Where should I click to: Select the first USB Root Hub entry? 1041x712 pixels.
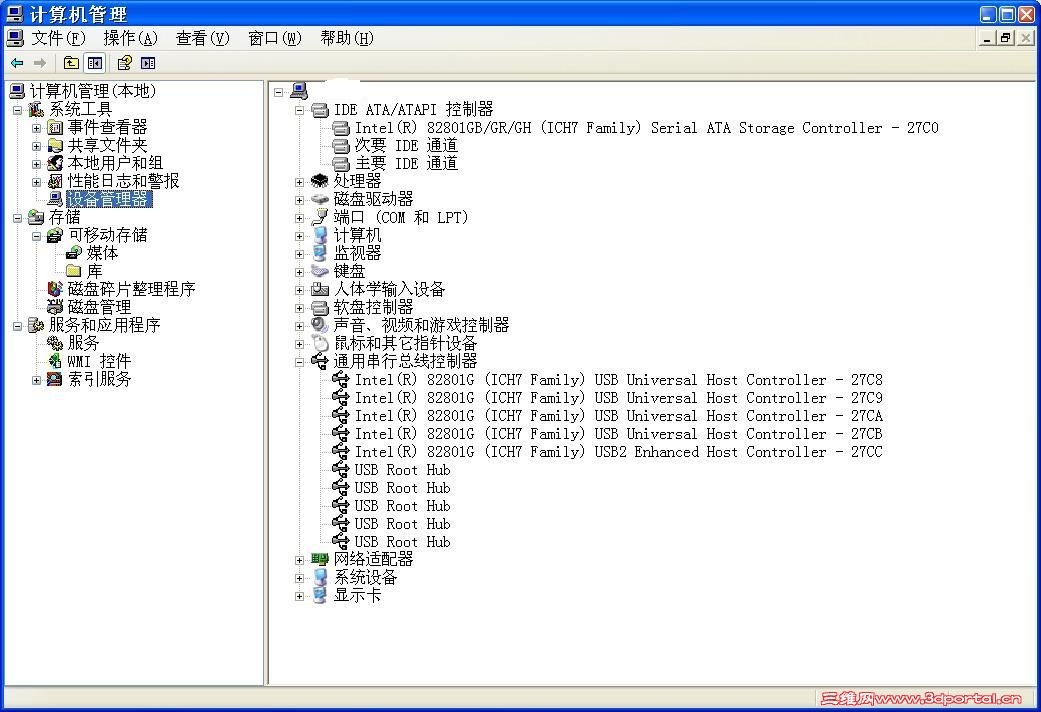402,470
